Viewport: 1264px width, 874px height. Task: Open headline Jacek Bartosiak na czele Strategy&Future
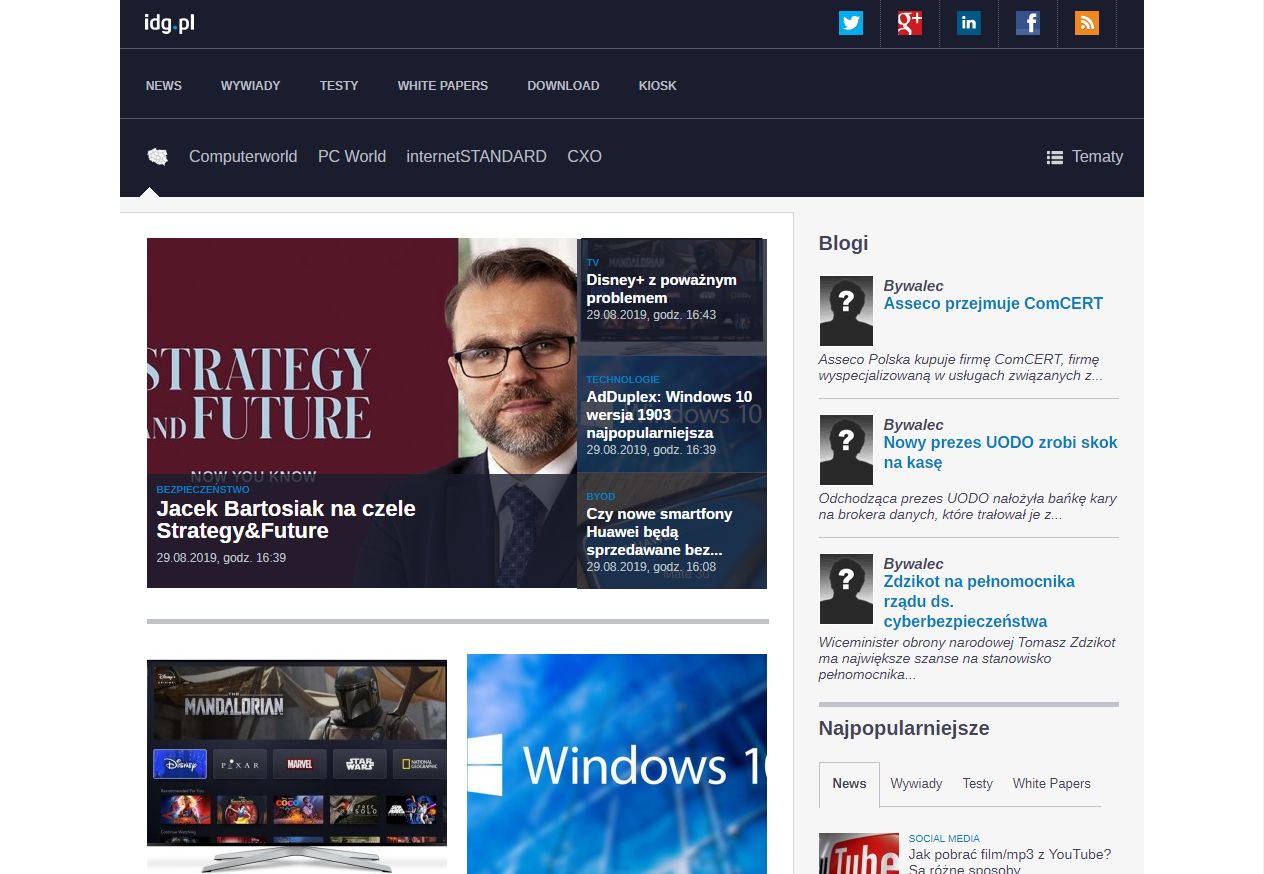[x=286, y=519]
